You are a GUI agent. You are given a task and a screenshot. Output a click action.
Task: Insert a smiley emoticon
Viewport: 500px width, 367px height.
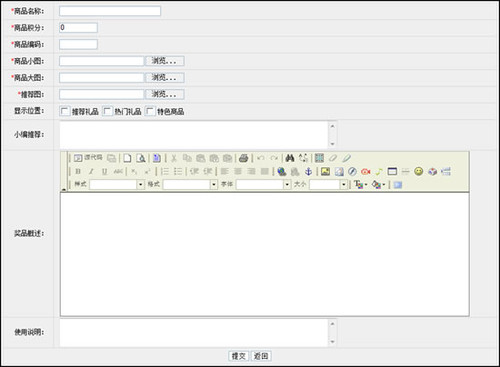[419, 172]
